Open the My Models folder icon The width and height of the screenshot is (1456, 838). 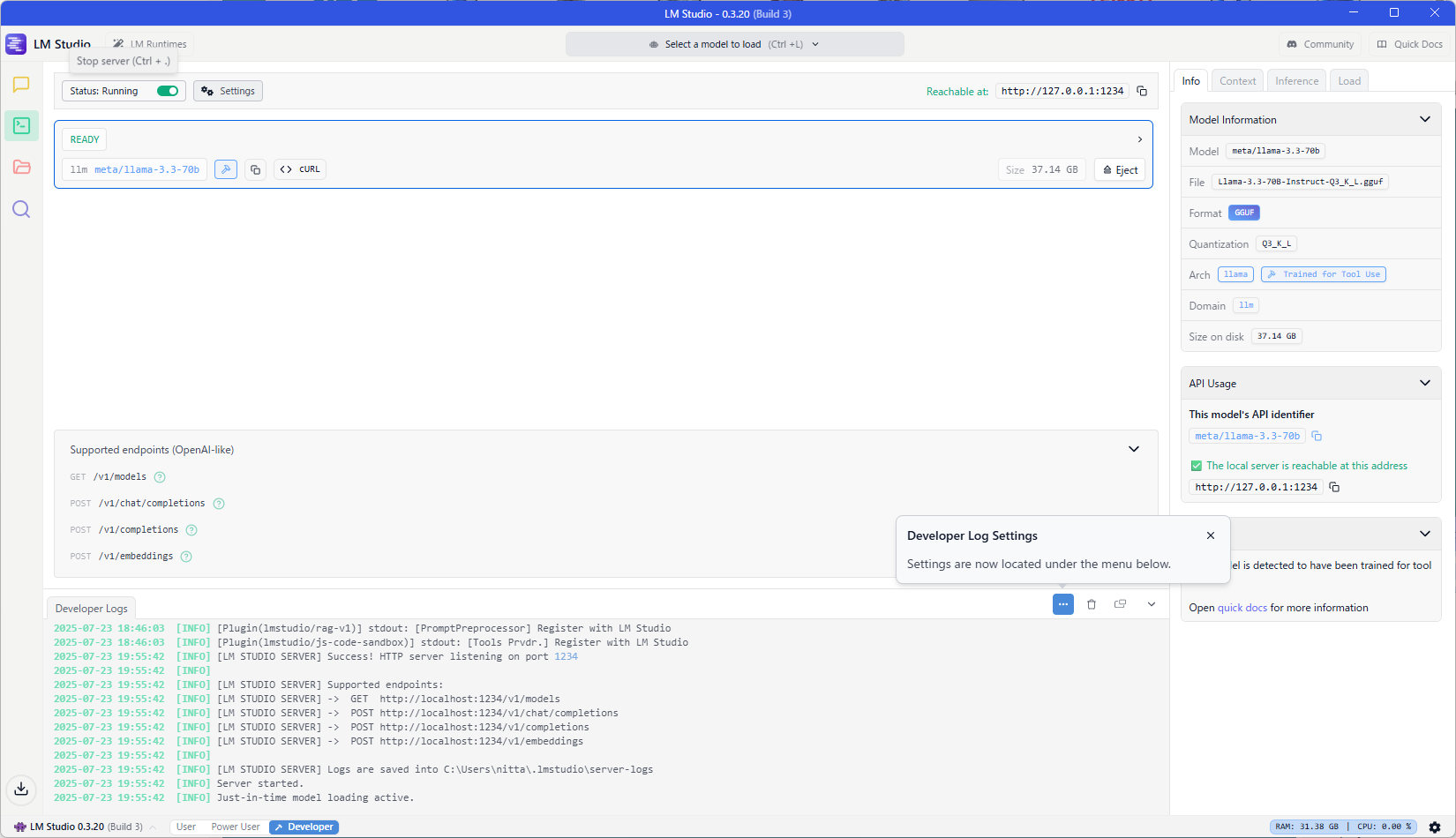point(21,168)
